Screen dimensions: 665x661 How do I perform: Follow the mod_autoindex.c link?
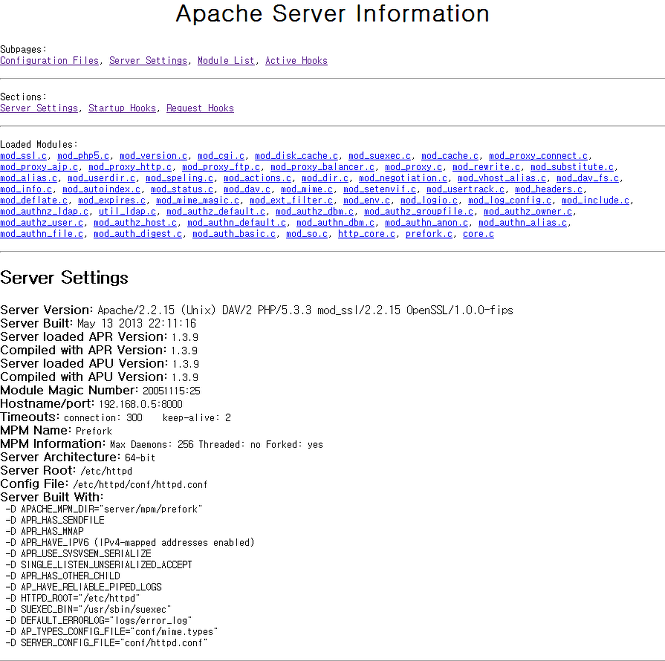(101, 189)
